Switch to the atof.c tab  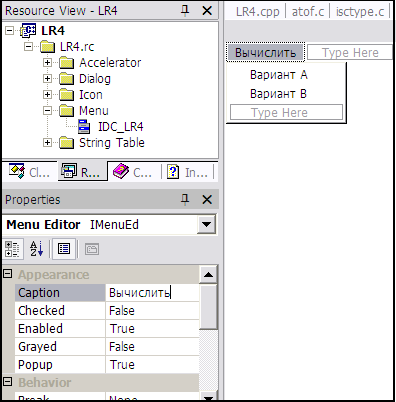tap(308, 12)
